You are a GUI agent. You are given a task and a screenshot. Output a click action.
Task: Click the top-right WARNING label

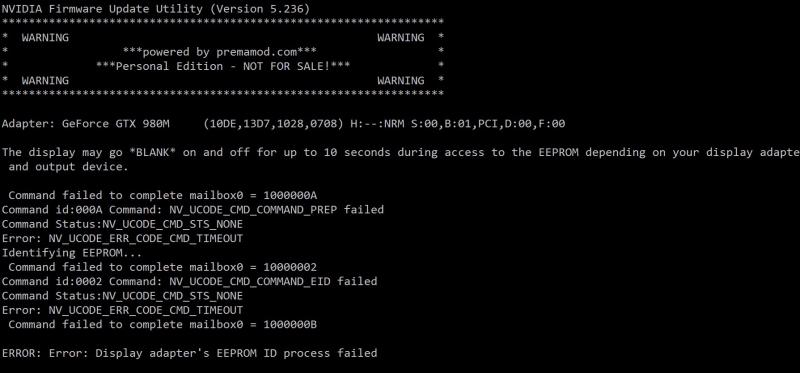coord(401,38)
